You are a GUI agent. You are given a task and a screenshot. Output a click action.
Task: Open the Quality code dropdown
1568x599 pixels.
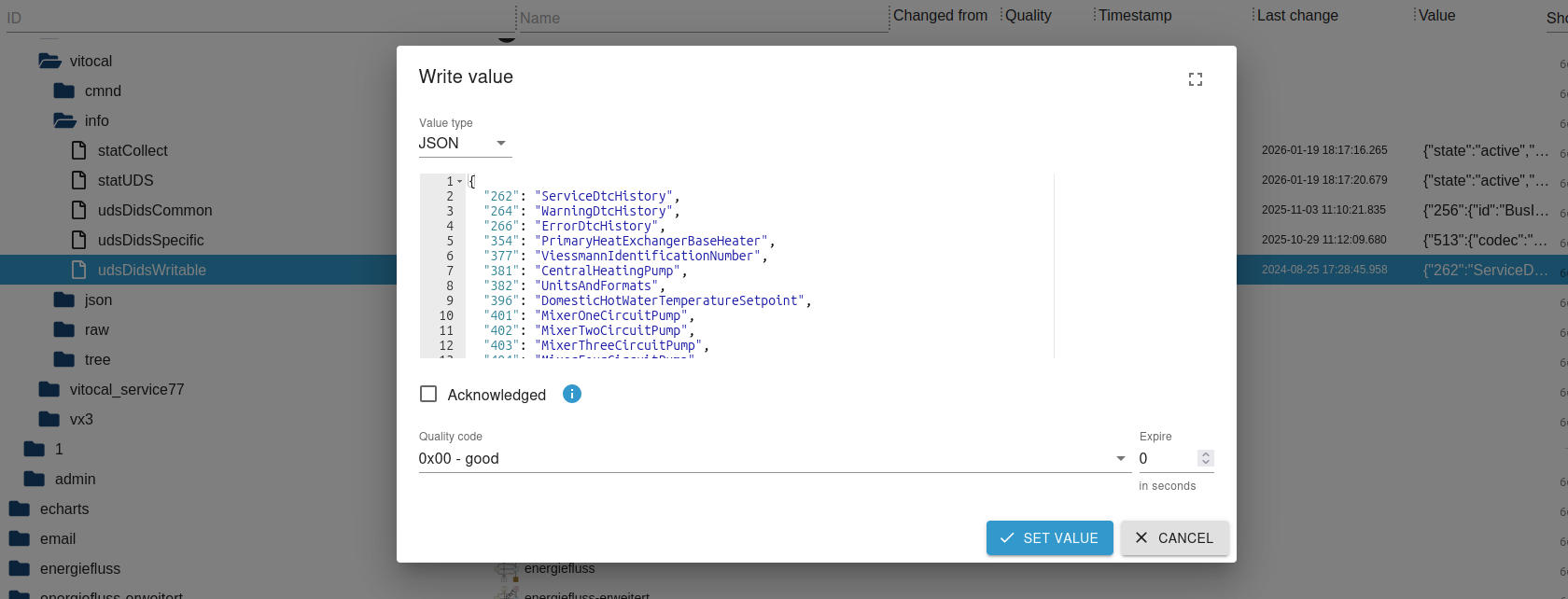tap(773, 458)
